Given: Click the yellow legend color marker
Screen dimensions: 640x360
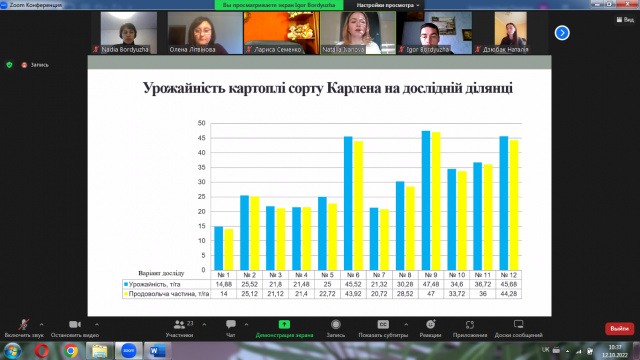Looking at the screenshot, I should point(126,293).
